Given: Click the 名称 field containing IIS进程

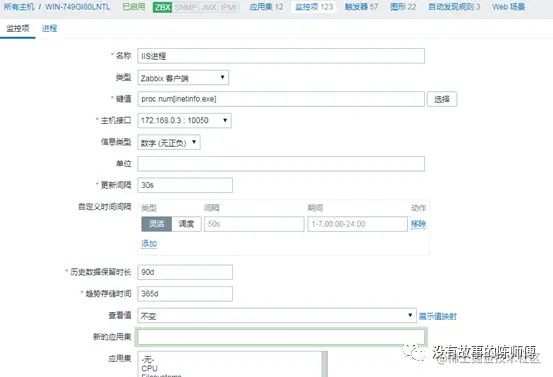Looking at the screenshot, I should (281, 56).
